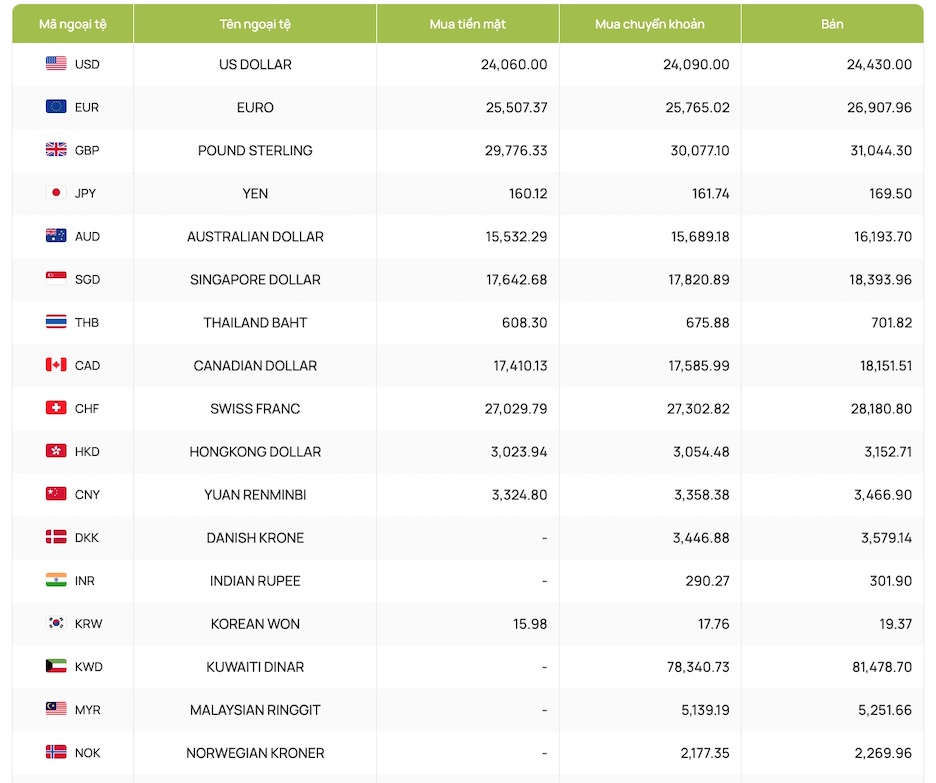Click the "Tên ngoại tệ" column header
The width and height of the screenshot is (936, 783).
point(255,24)
